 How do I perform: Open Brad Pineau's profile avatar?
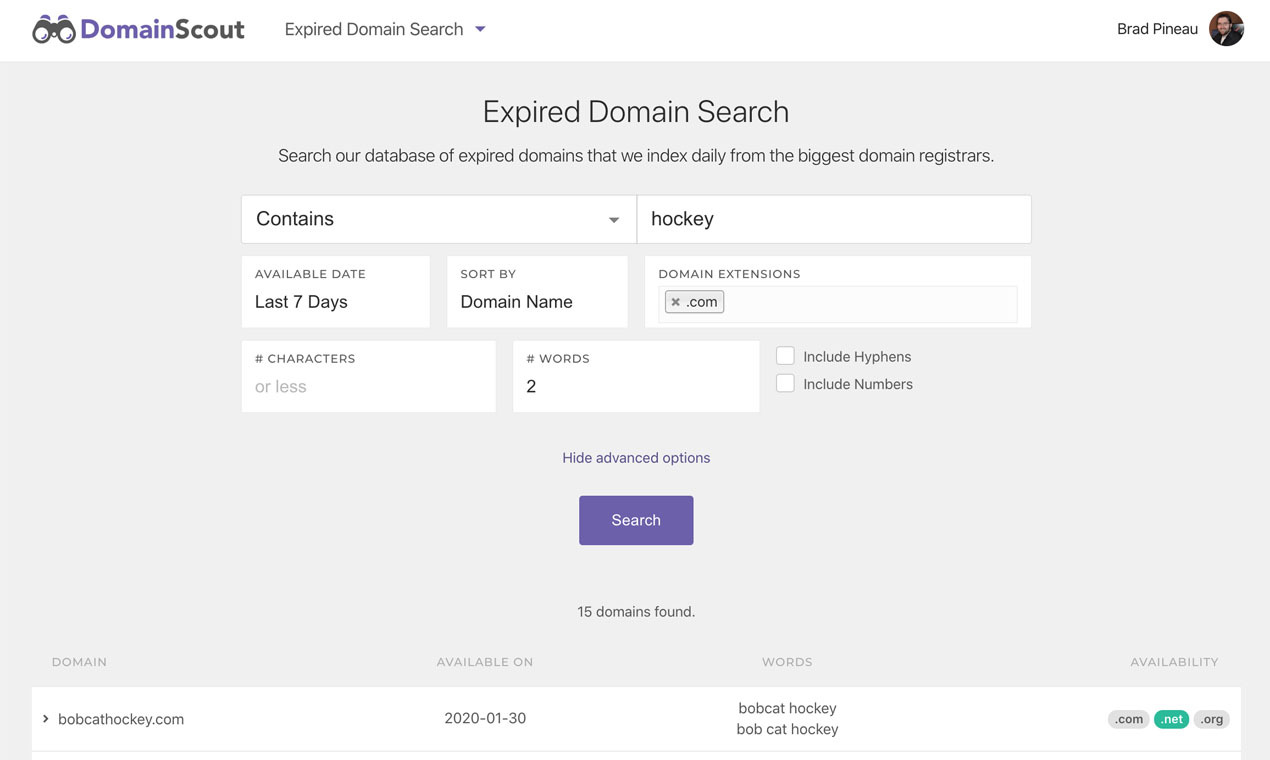[1226, 29]
